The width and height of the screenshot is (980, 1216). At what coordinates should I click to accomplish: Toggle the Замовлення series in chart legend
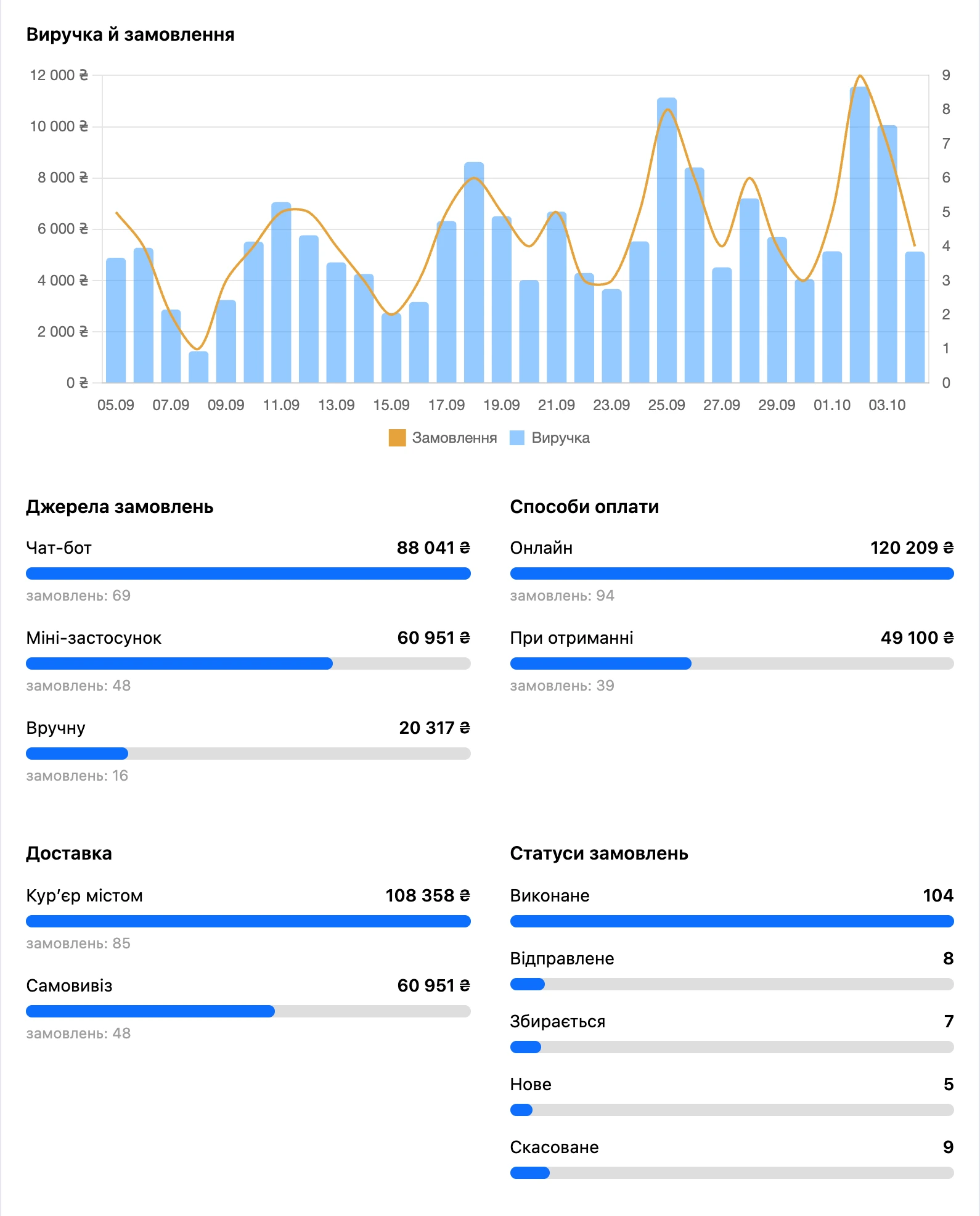point(443,438)
